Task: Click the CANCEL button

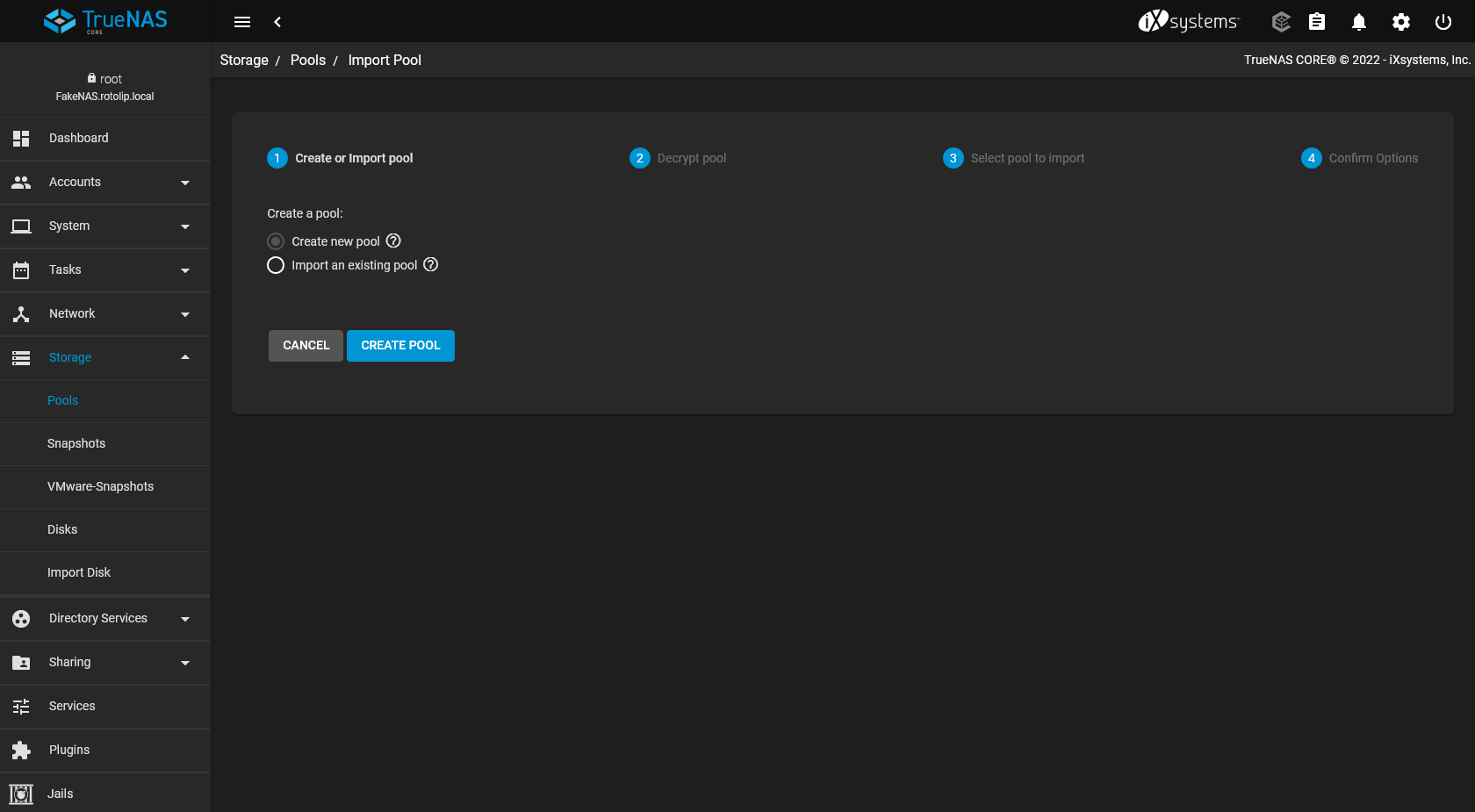Action: [x=305, y=345]
